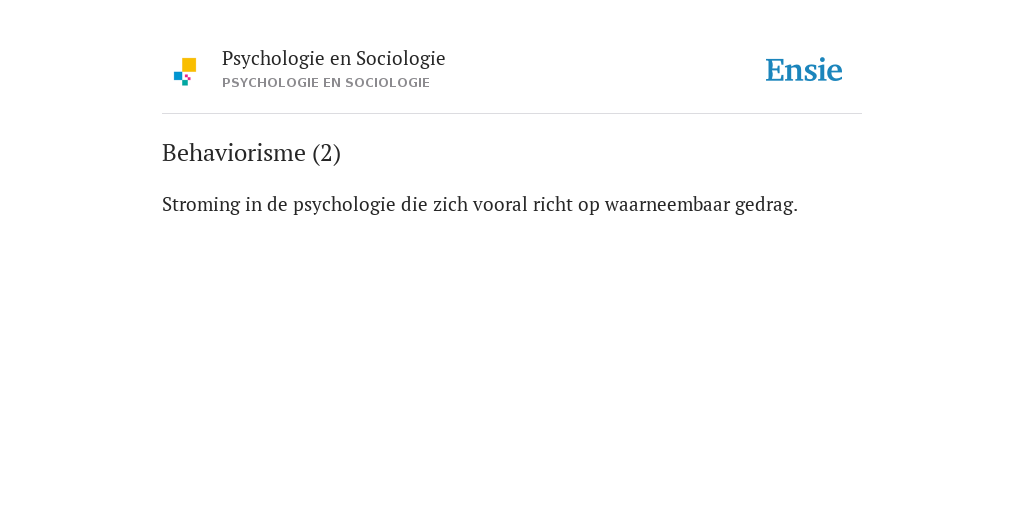Click the word waarneembaar in the definition
This screenshot has height=512, width=1024.
667,204
